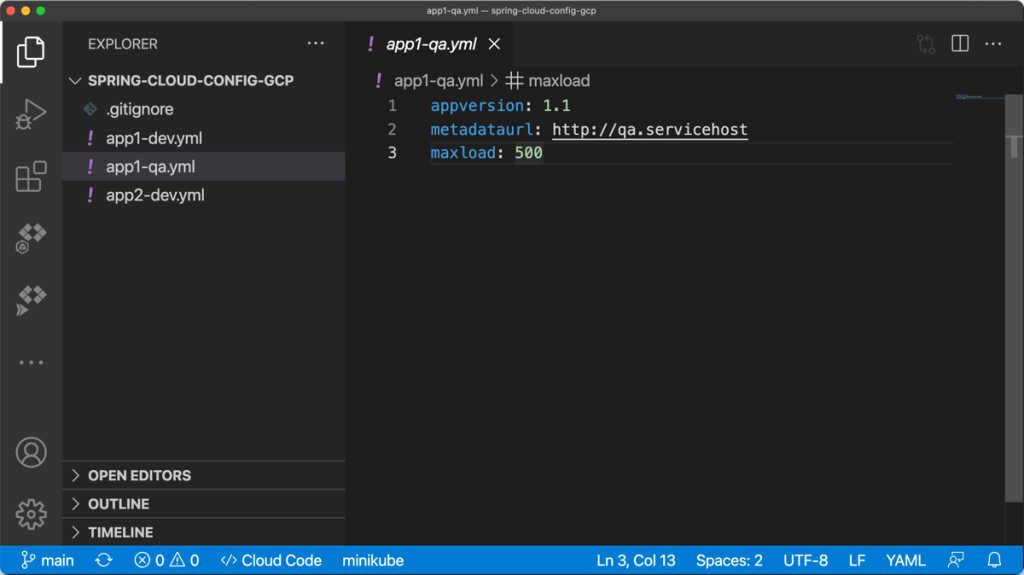Click the YAML language mode button
Image resolution: width=1024 pixels, height=575 pixels.
[x=905, y=560]
